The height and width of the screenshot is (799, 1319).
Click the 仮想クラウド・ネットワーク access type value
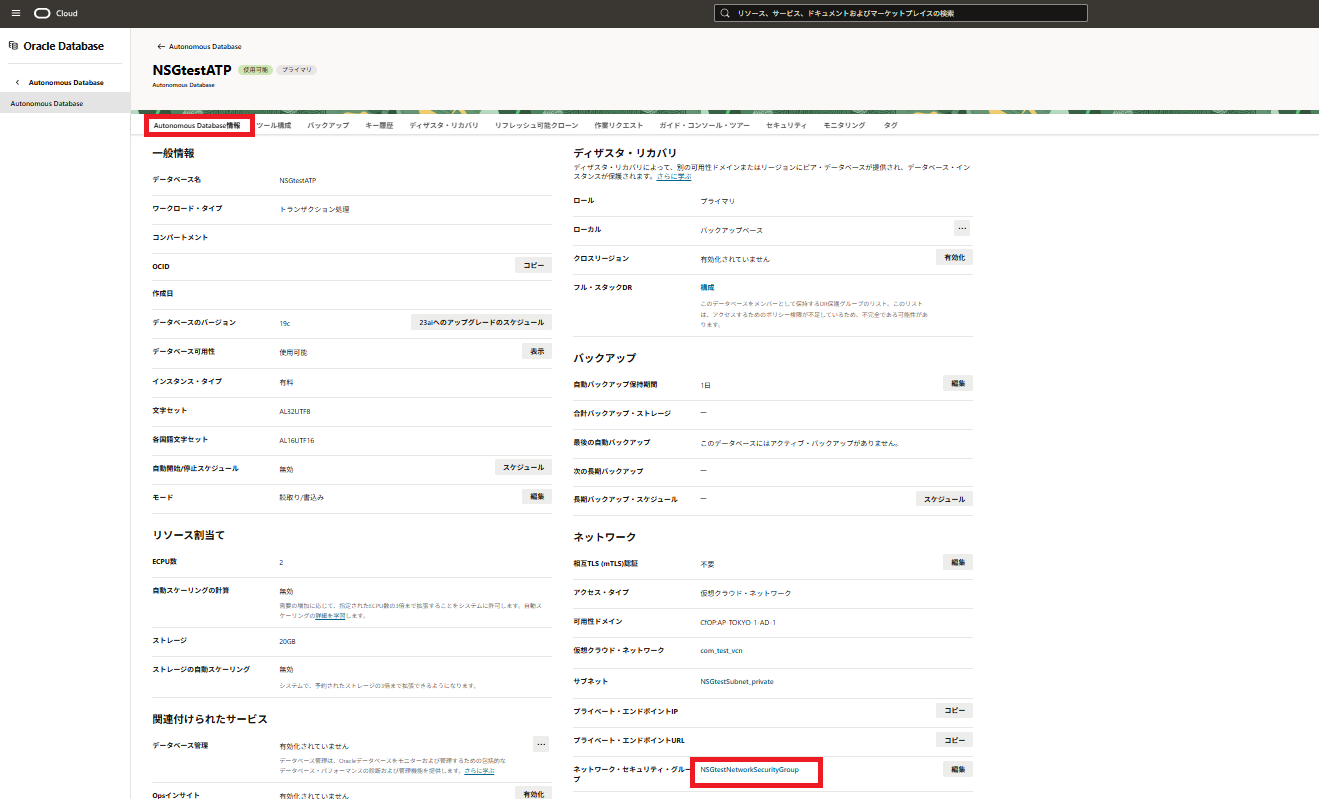coord(745,593)
